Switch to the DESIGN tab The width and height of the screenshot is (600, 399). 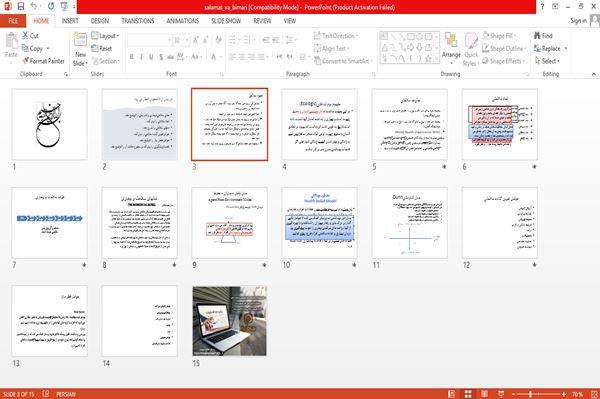(99, 21)
